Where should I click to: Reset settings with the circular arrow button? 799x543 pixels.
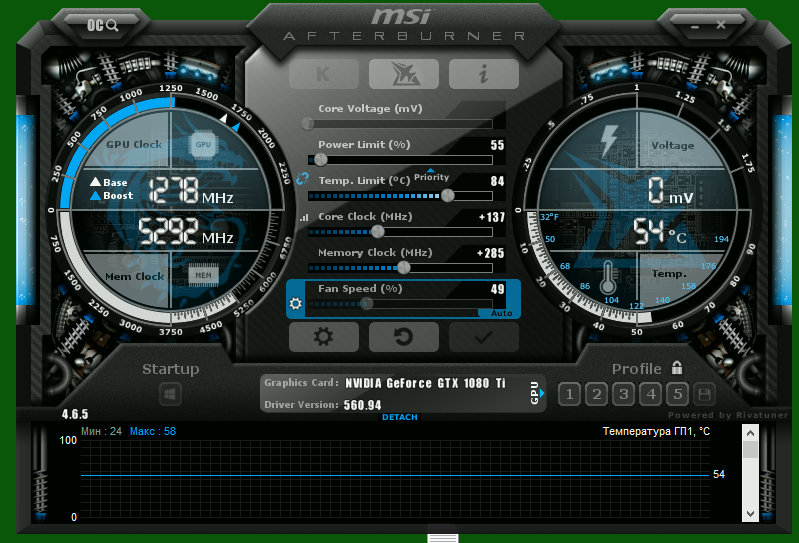[404, 337]
